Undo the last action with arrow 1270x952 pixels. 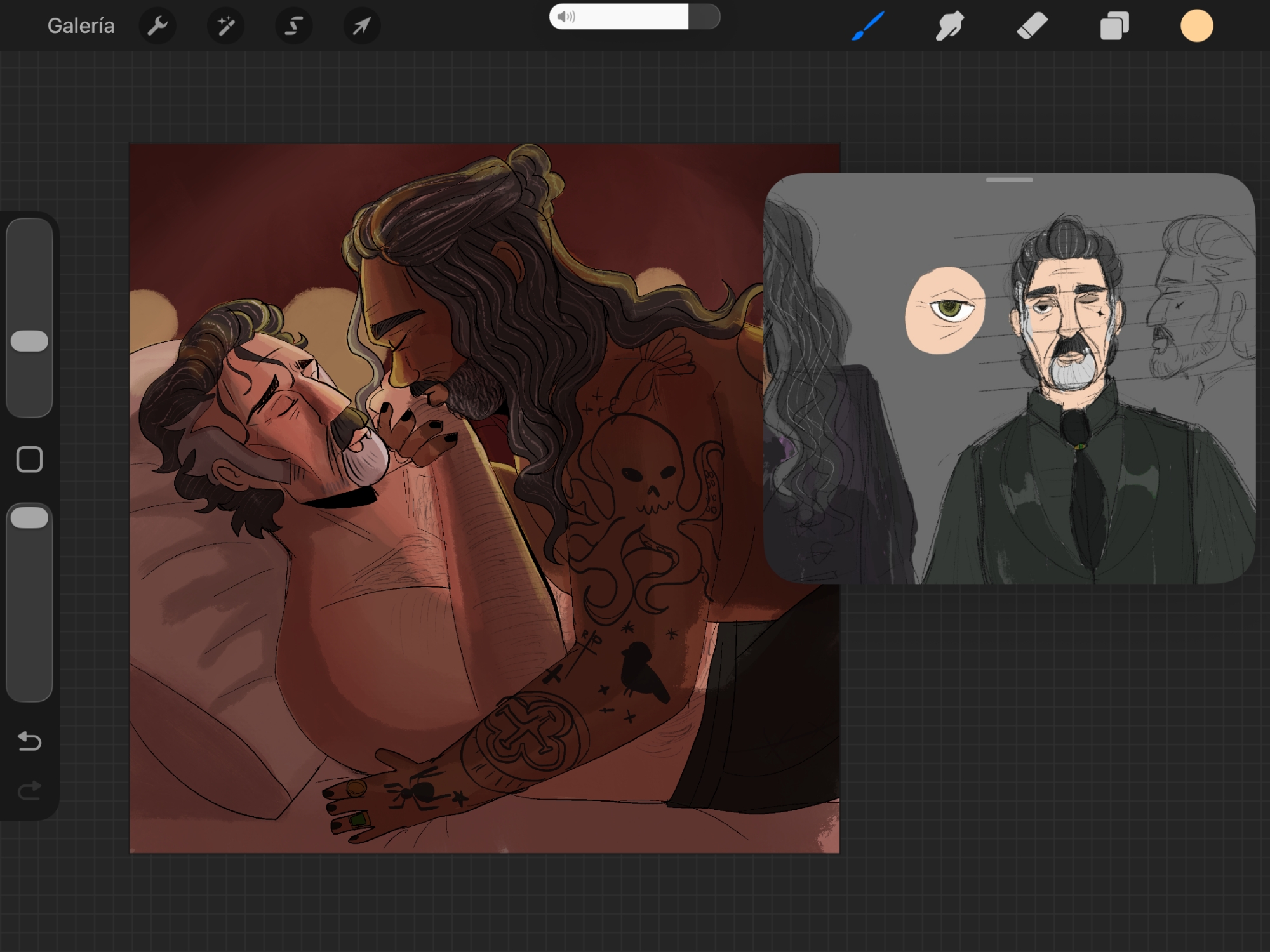(29, 741)
